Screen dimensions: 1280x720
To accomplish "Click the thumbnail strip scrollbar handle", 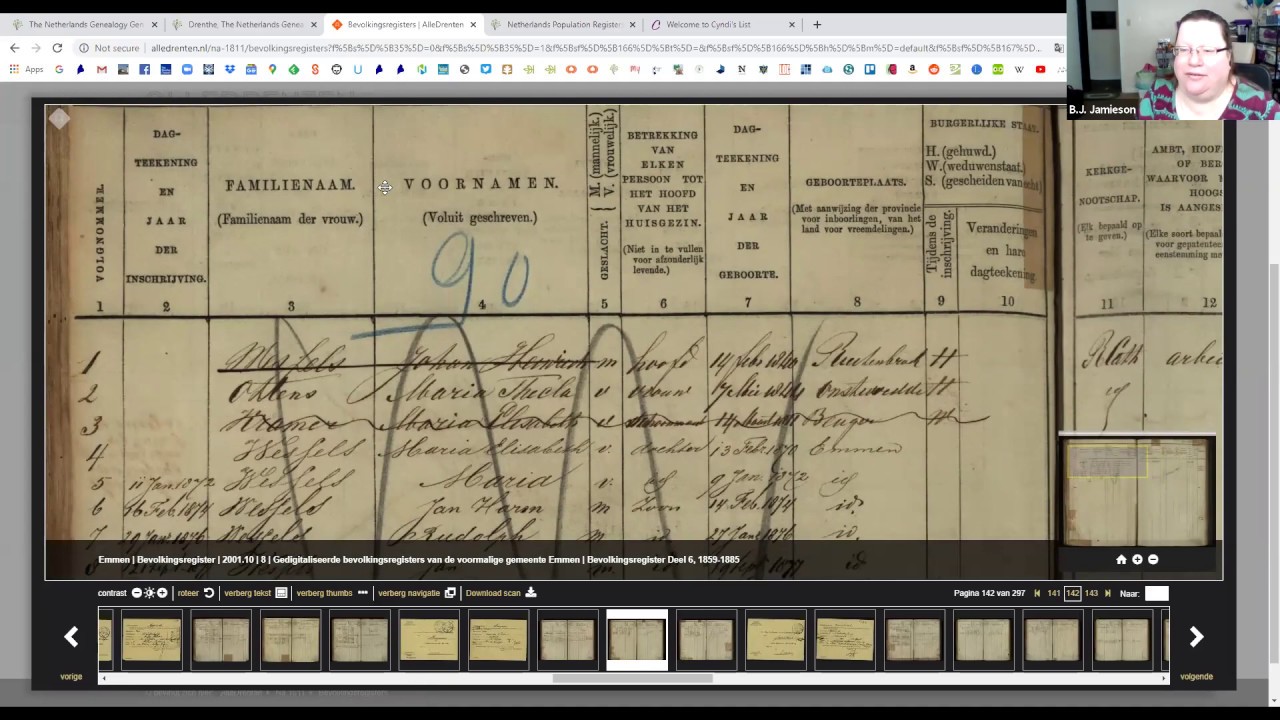I will click(632, 678).
